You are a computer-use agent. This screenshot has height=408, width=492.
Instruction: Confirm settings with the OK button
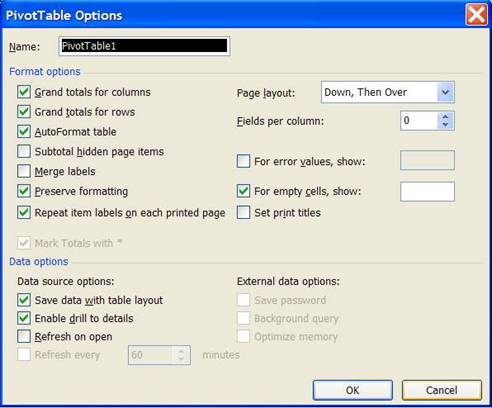point(353,390)
